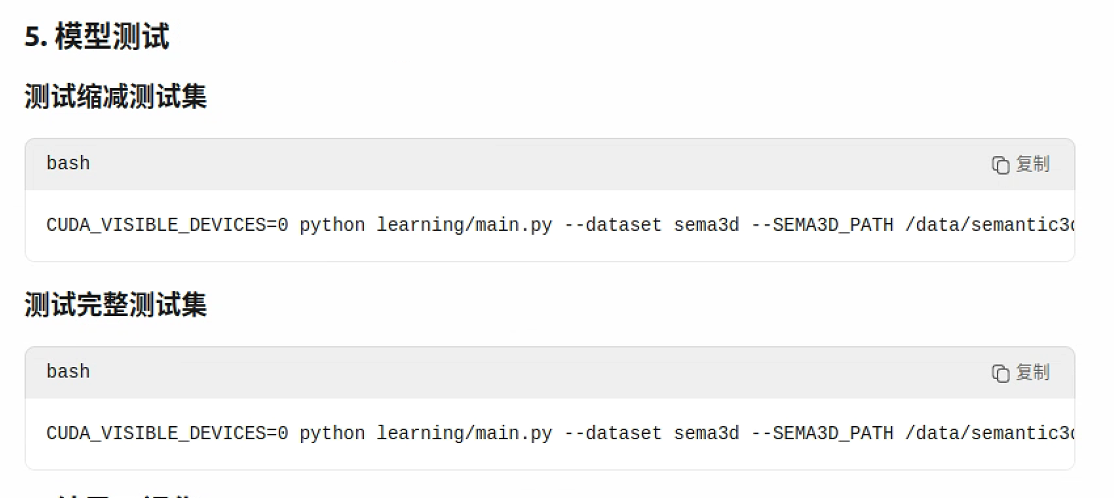The height and width of the screenshot is (498, 1114).
Task: Click learning/main.py in the second command
Action: click(464, 433)
